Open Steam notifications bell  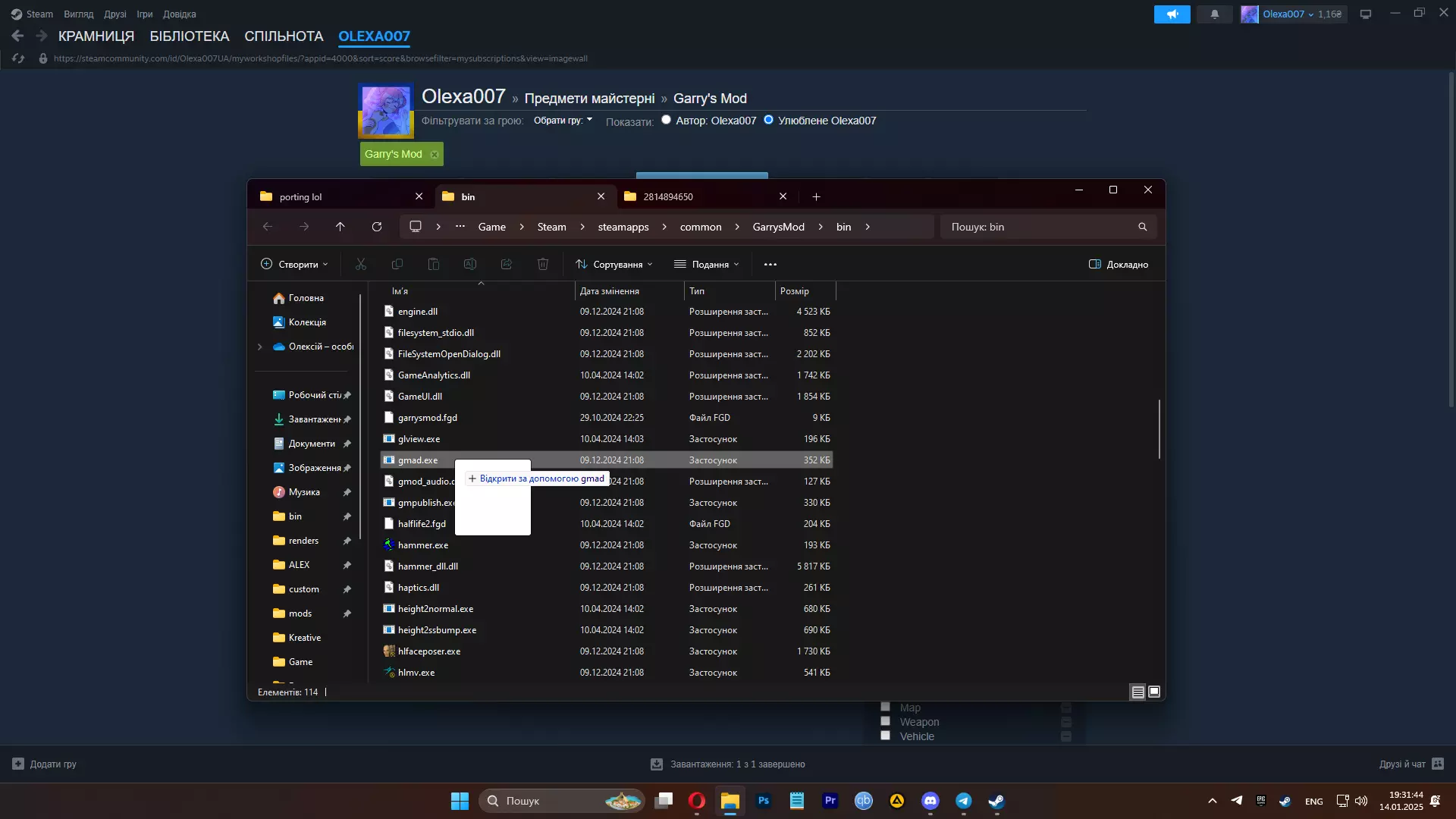click(1214, 14)
